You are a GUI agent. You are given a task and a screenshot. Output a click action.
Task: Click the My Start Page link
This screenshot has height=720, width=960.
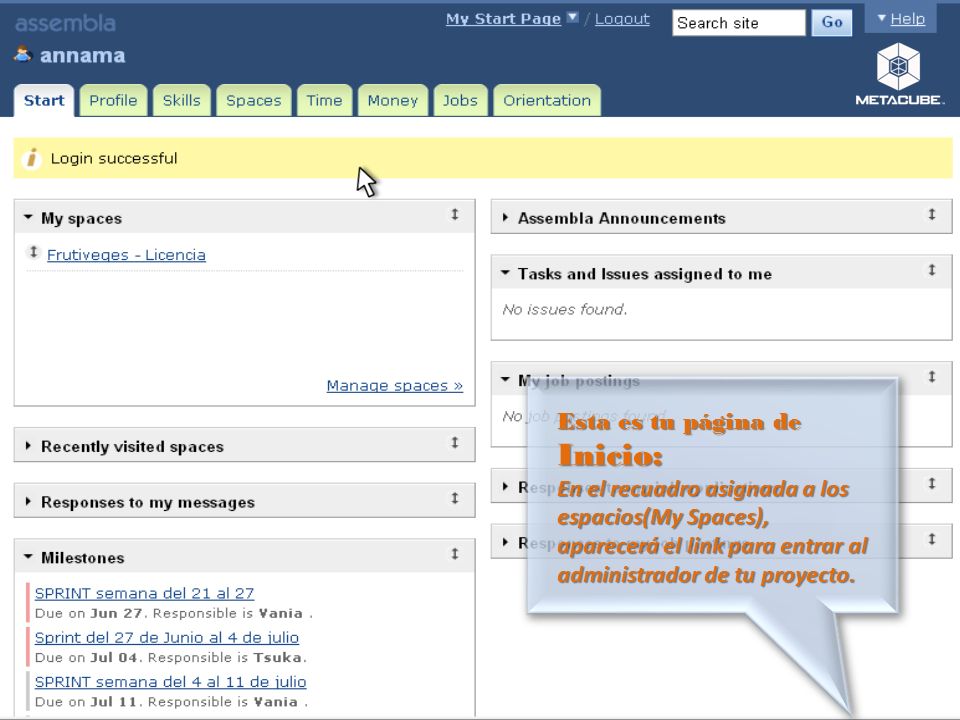[x=503, y=19]
